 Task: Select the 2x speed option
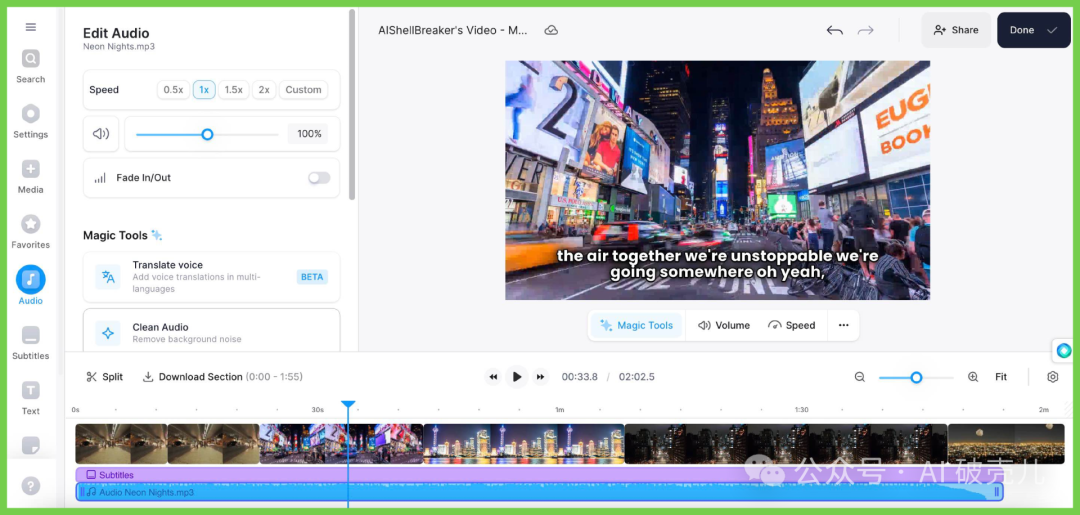click(x=264, y=90)
